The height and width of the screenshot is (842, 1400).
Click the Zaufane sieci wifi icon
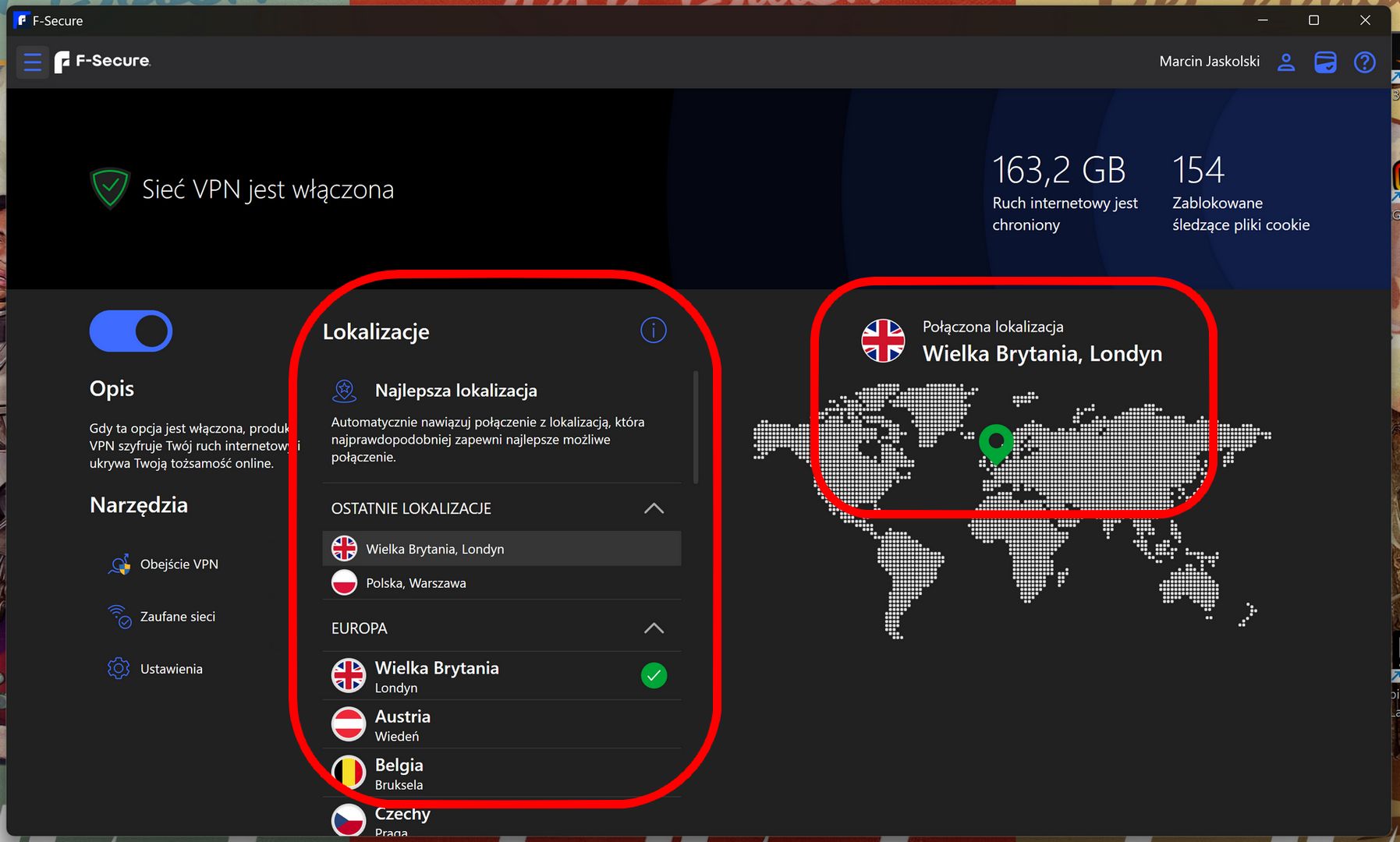119,617
